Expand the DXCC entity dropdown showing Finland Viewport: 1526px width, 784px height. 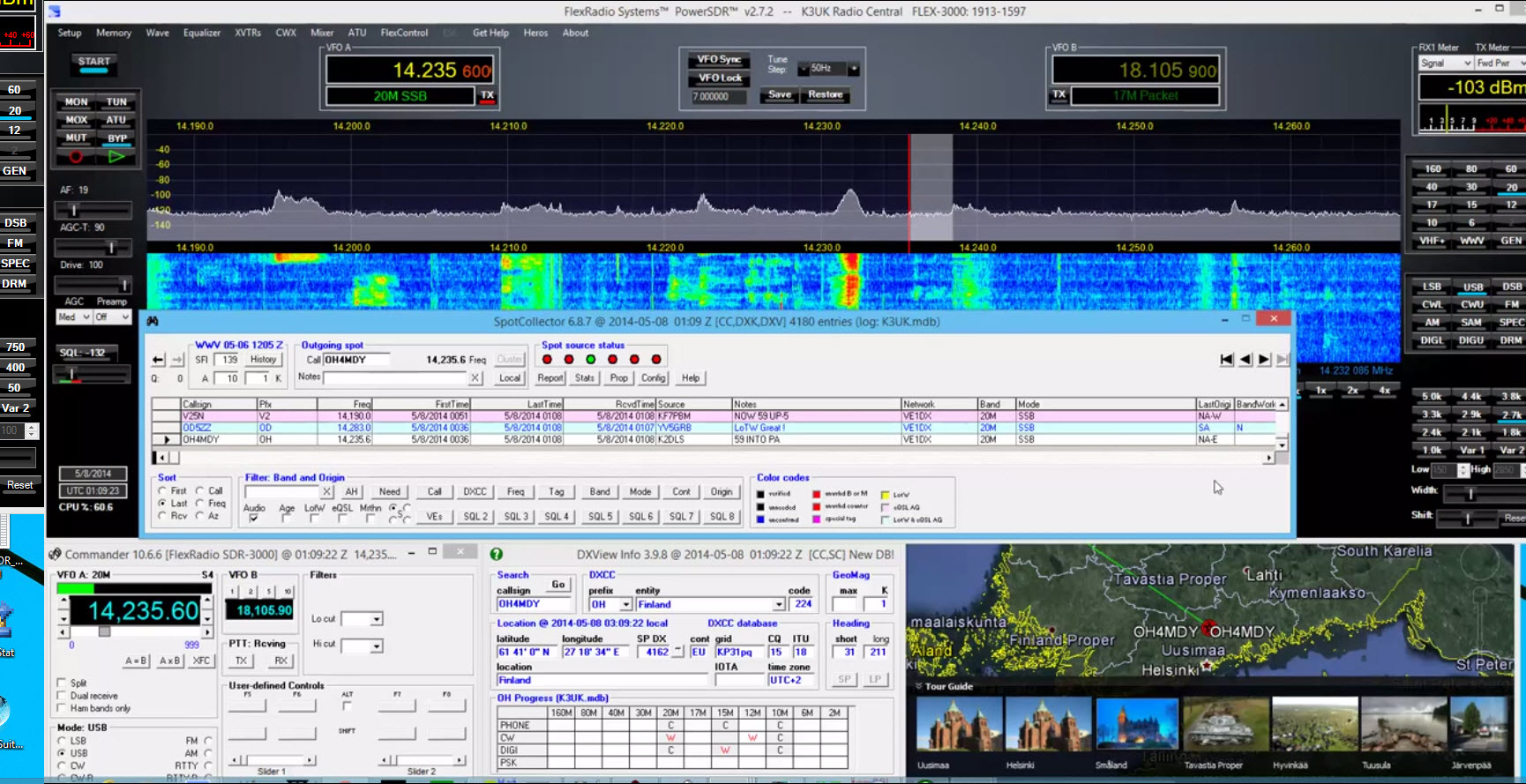coord(779,604)
